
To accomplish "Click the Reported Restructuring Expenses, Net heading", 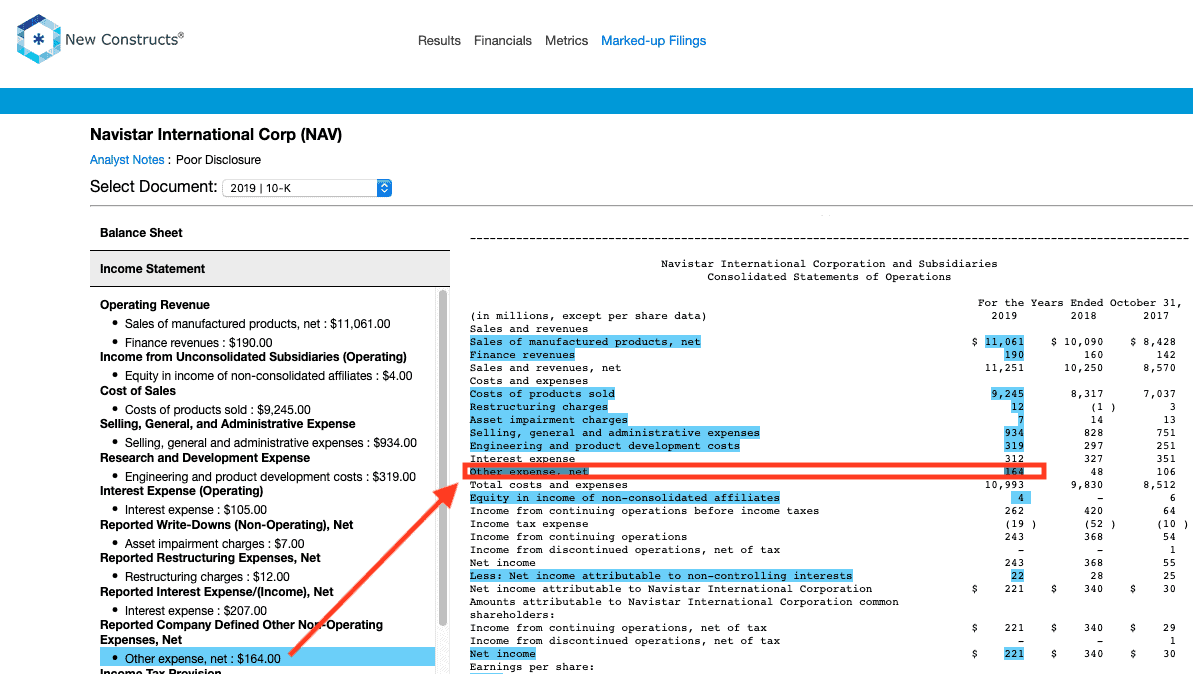I will pos(210,558).
